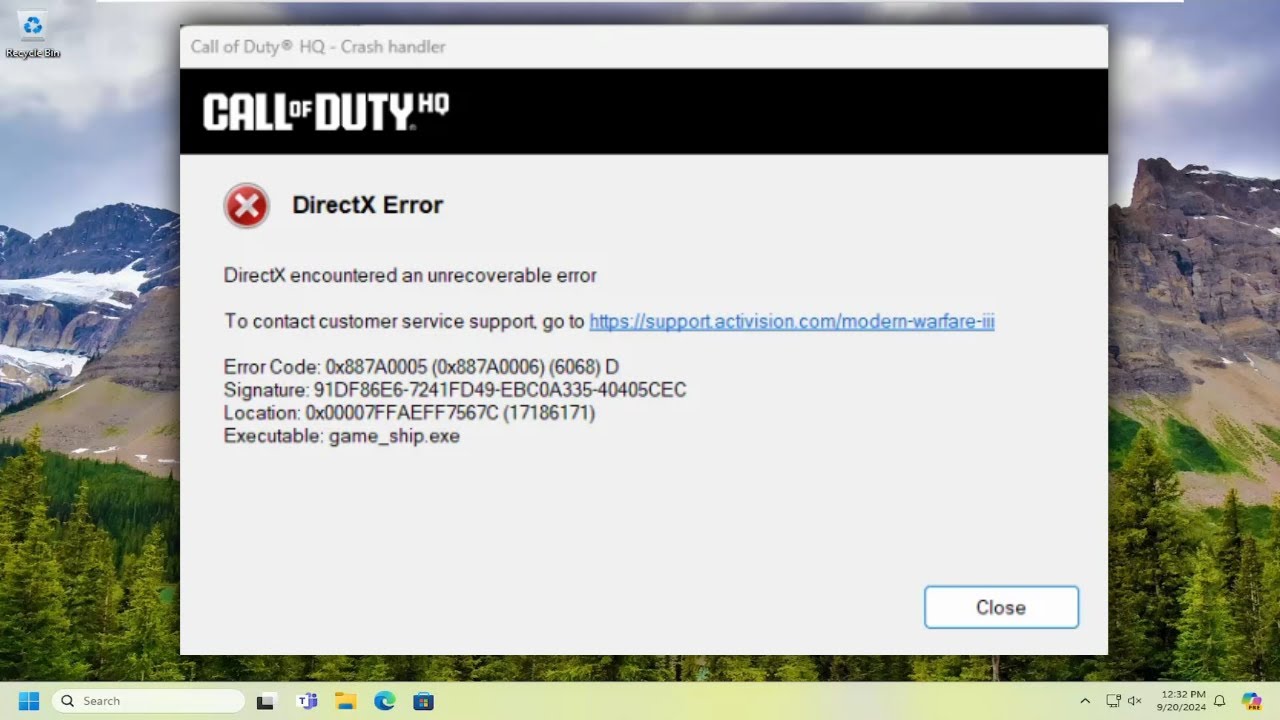Open the clock showing 12:32 PM
This screenshot has width=1280, height=720.
[1184, 701]
